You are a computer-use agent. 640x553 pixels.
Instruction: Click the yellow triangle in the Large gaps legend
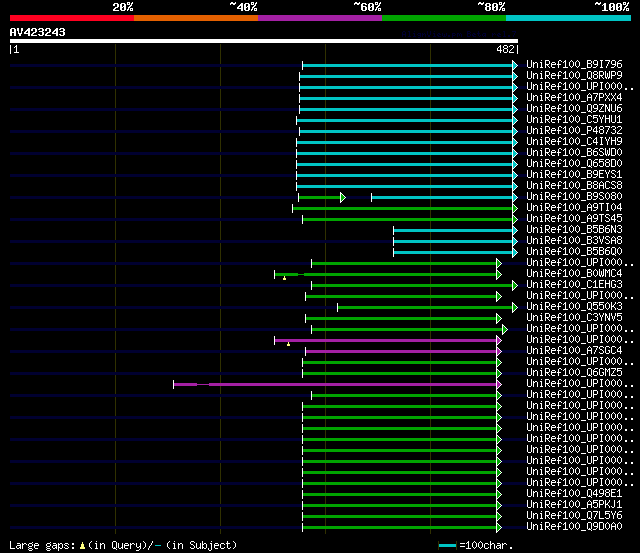82,546
